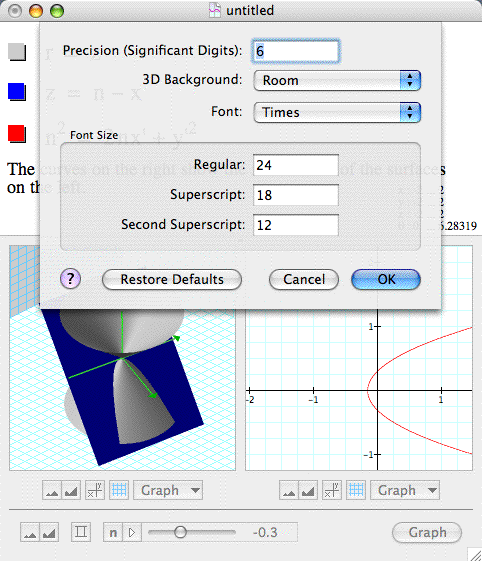Click the Second Superscript font size field

point(296,225)
